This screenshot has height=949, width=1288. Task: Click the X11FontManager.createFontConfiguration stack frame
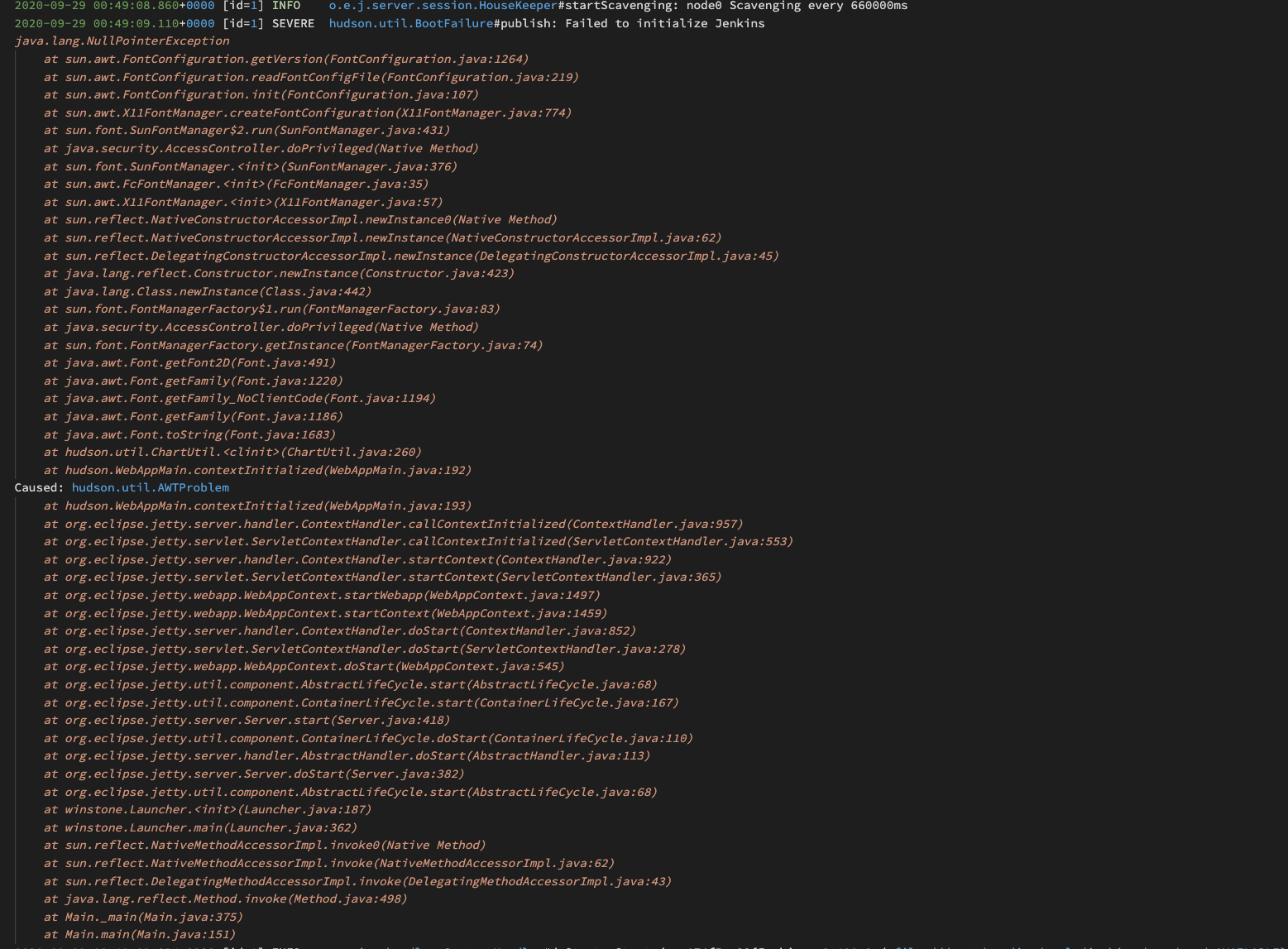click(308, 113)
